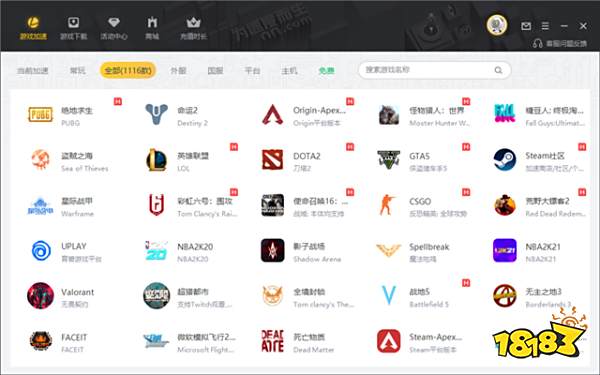Screen dimensions: 600x375
Task: Select the Steam-Apex red square icon
Action: [389, 341]
